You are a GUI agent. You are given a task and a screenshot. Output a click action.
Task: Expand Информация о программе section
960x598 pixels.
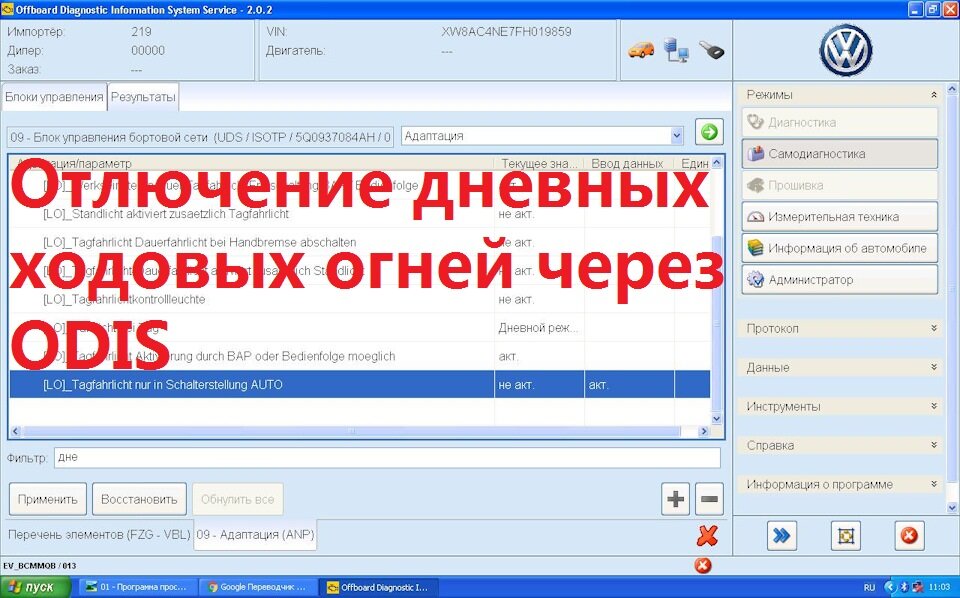[x=934, y=484]
